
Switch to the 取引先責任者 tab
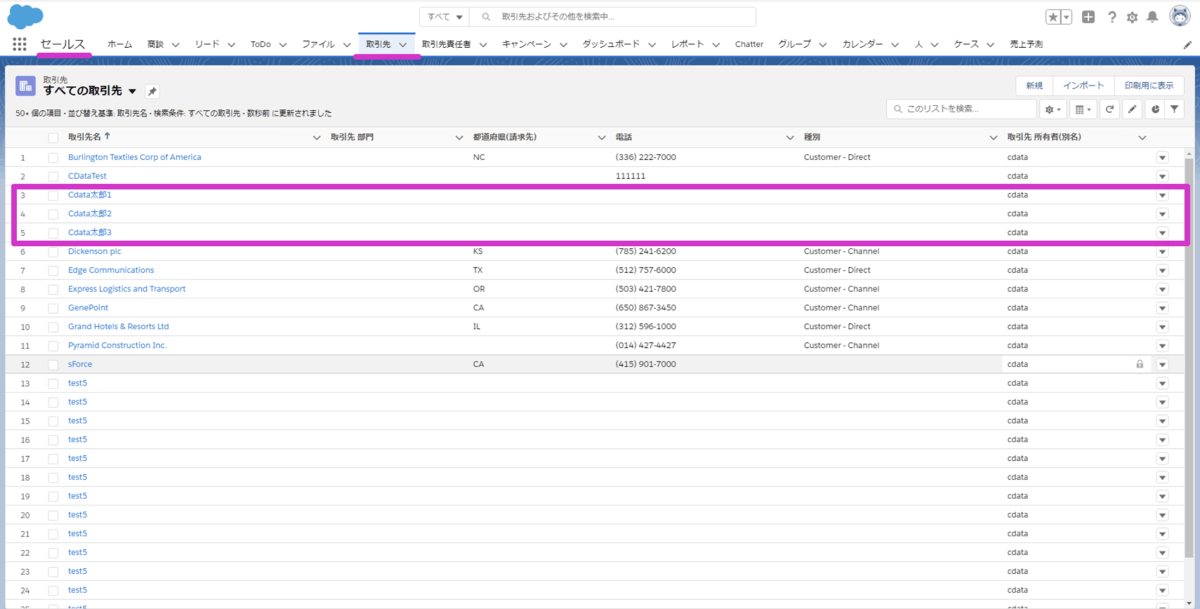(x=446, y=44)
